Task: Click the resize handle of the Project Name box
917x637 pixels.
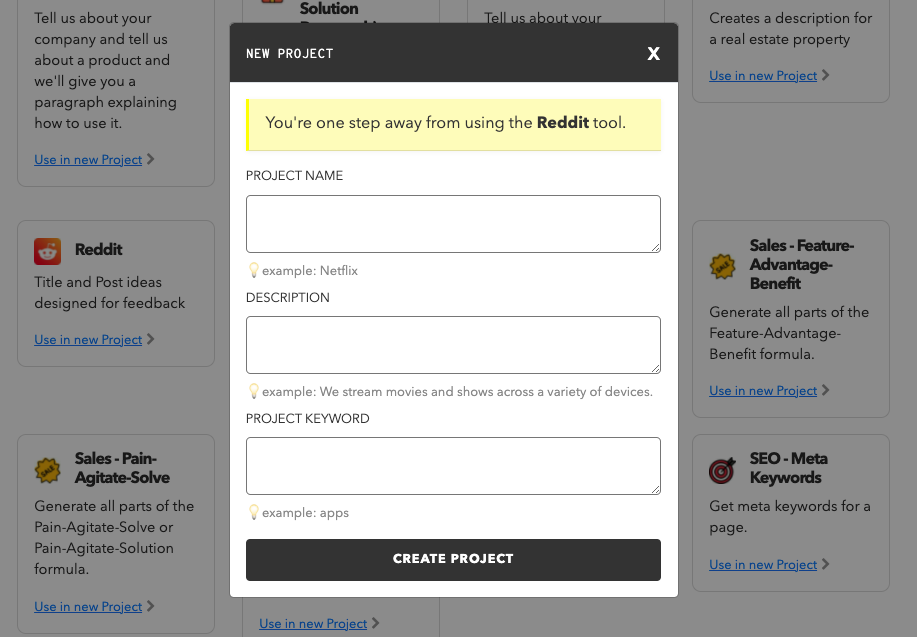Action: [x=655, y=247]
